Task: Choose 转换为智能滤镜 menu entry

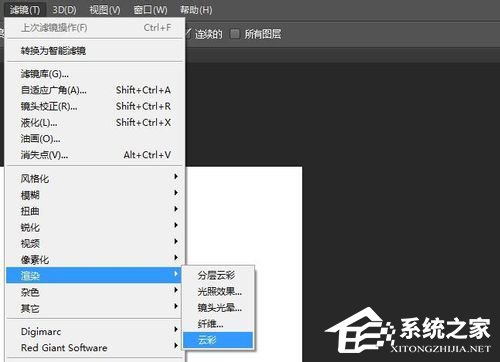Action: tap(95, 51)
